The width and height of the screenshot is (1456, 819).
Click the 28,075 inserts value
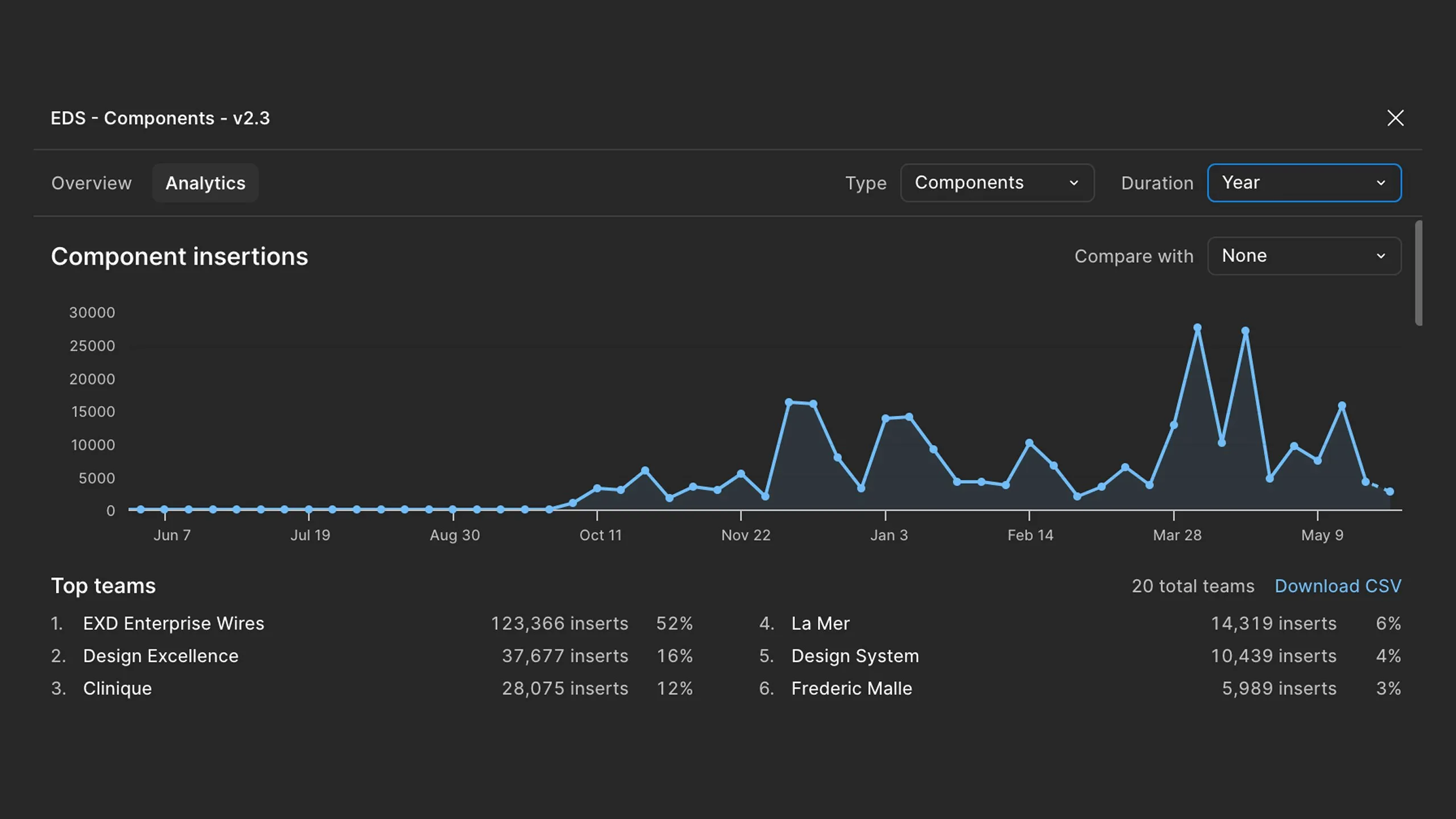[565, 688]
